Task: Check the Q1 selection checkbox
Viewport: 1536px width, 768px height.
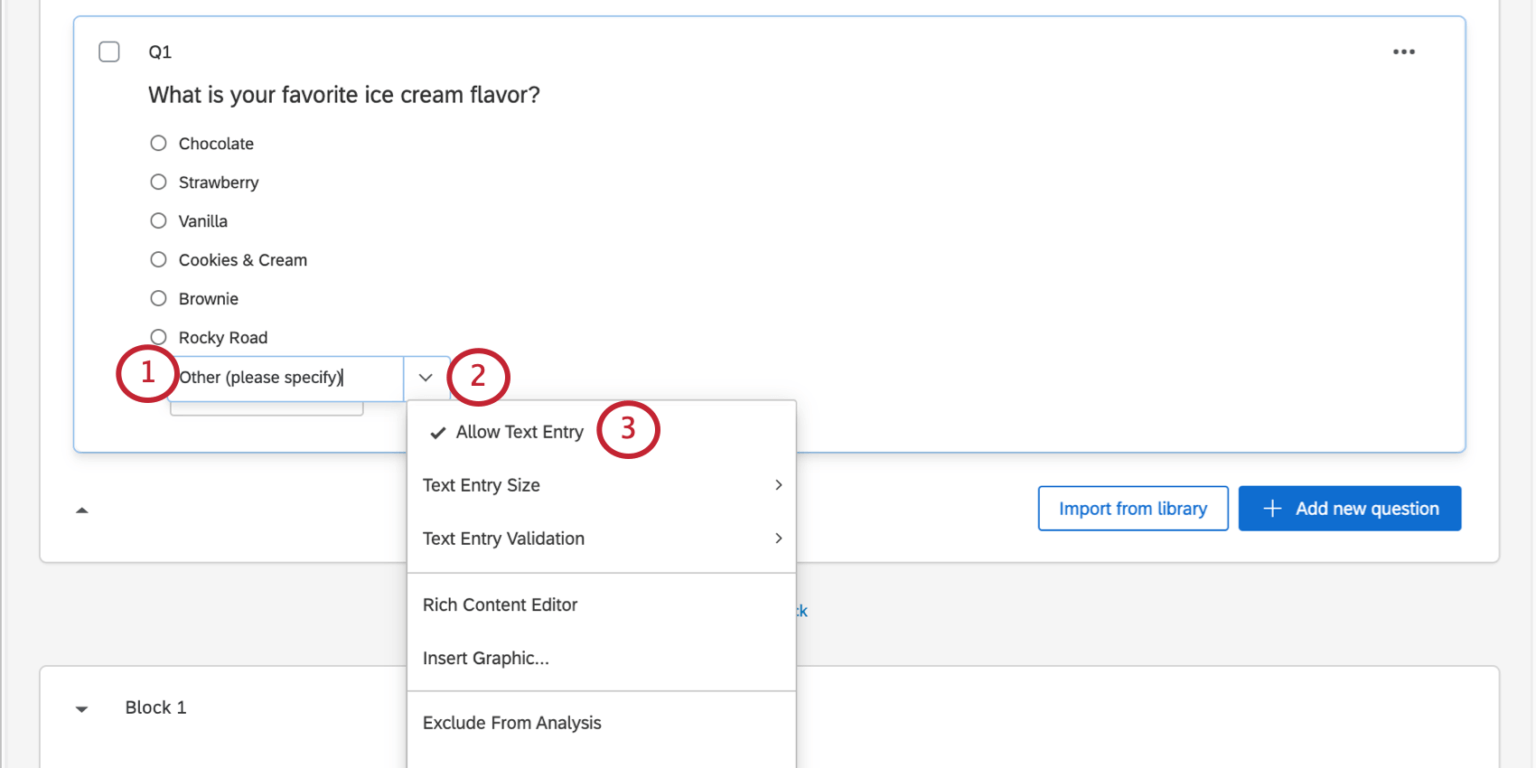Action: pos(109,51)
